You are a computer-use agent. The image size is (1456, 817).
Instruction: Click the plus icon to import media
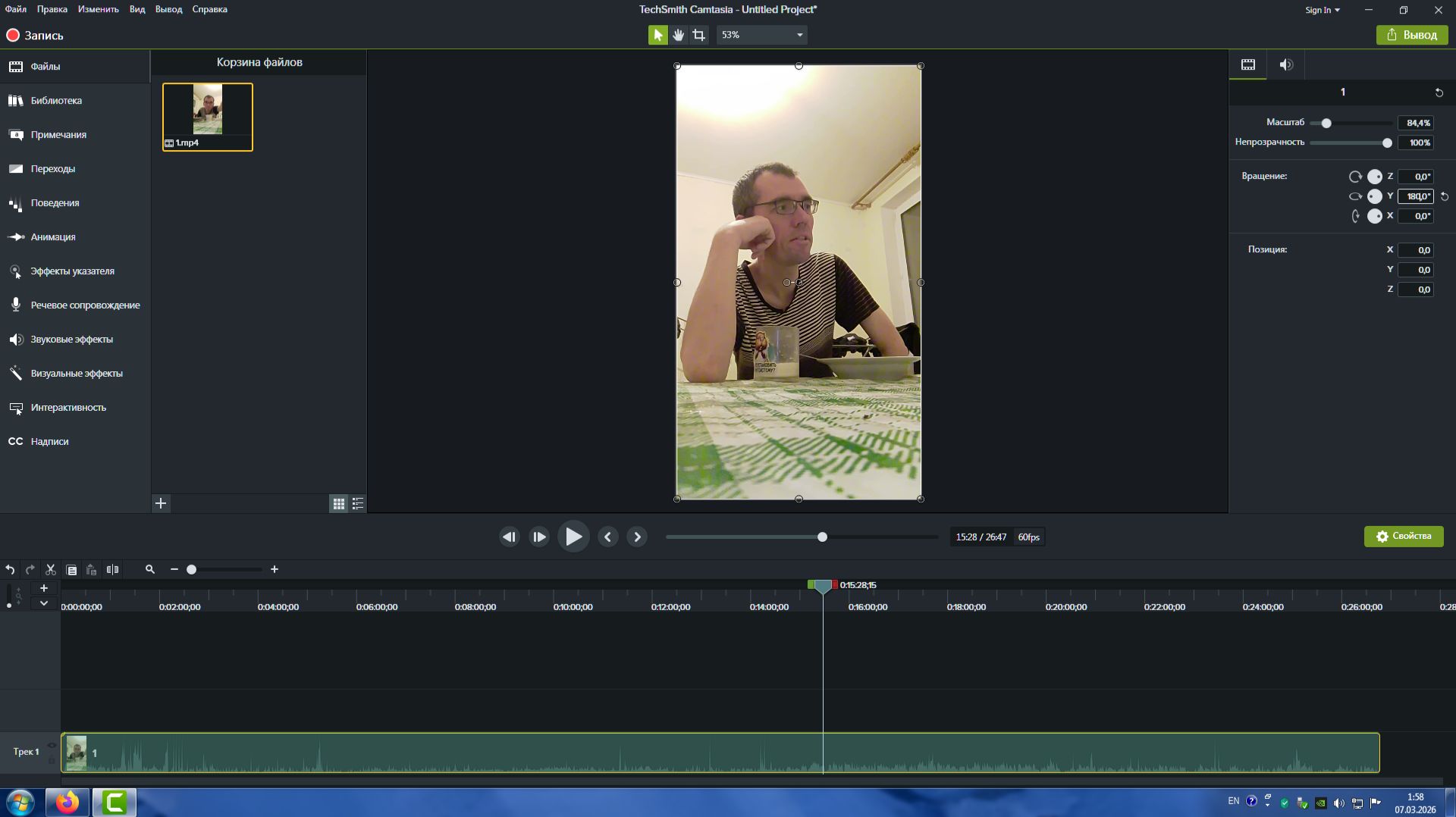[x=161, y=503]
